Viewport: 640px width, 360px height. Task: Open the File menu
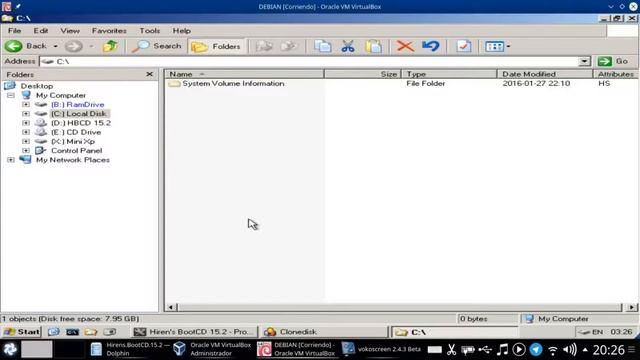(x=14, y=31)
